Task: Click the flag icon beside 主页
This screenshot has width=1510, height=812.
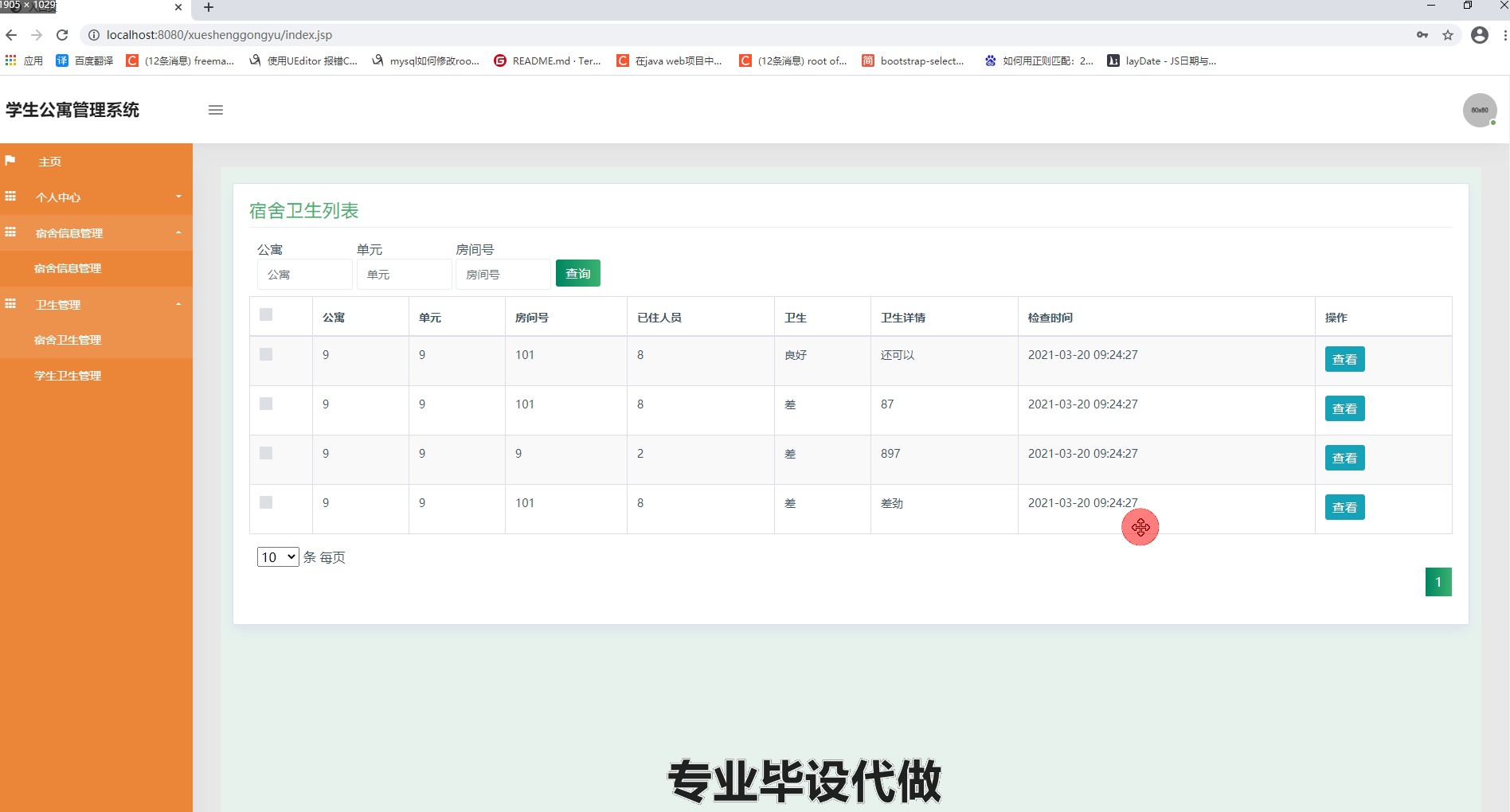Action: (x=10, y=161)
